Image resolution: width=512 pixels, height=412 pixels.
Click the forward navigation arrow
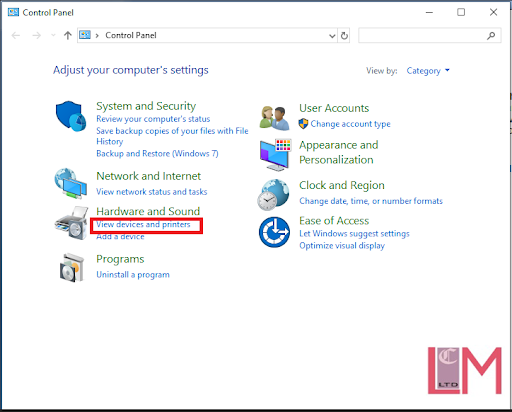37,35
